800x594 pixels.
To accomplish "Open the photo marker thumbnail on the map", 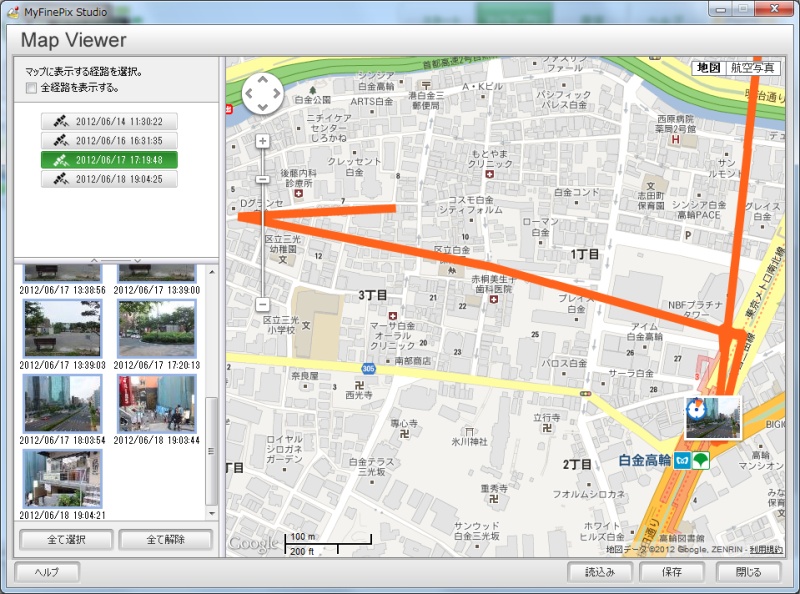I will pos(712,420).
